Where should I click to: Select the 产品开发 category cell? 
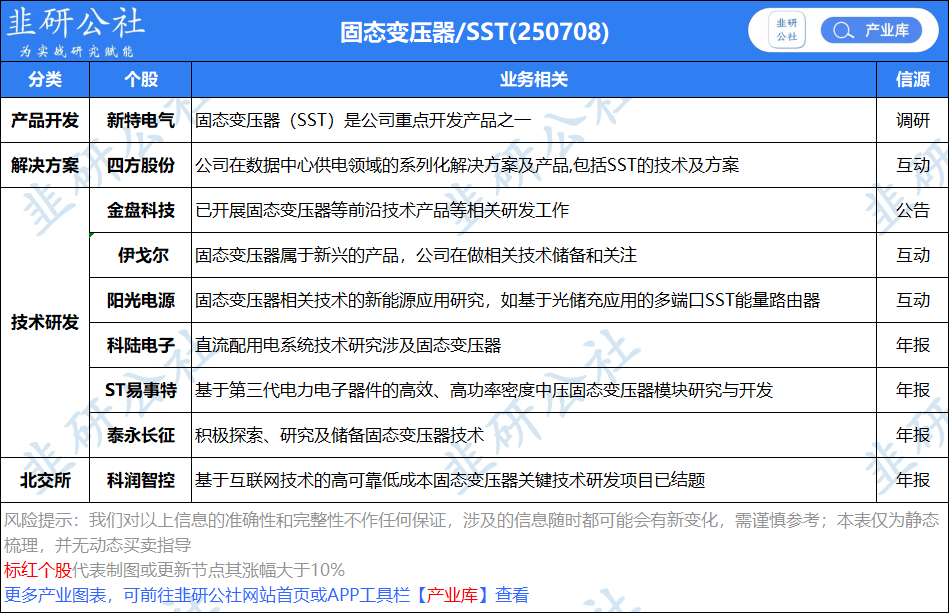(x=45, y=120)
